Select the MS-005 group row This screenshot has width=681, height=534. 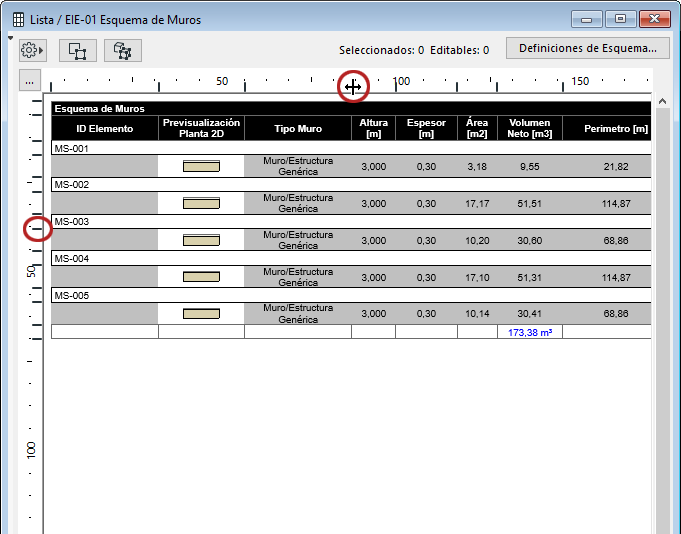(351, 295)
